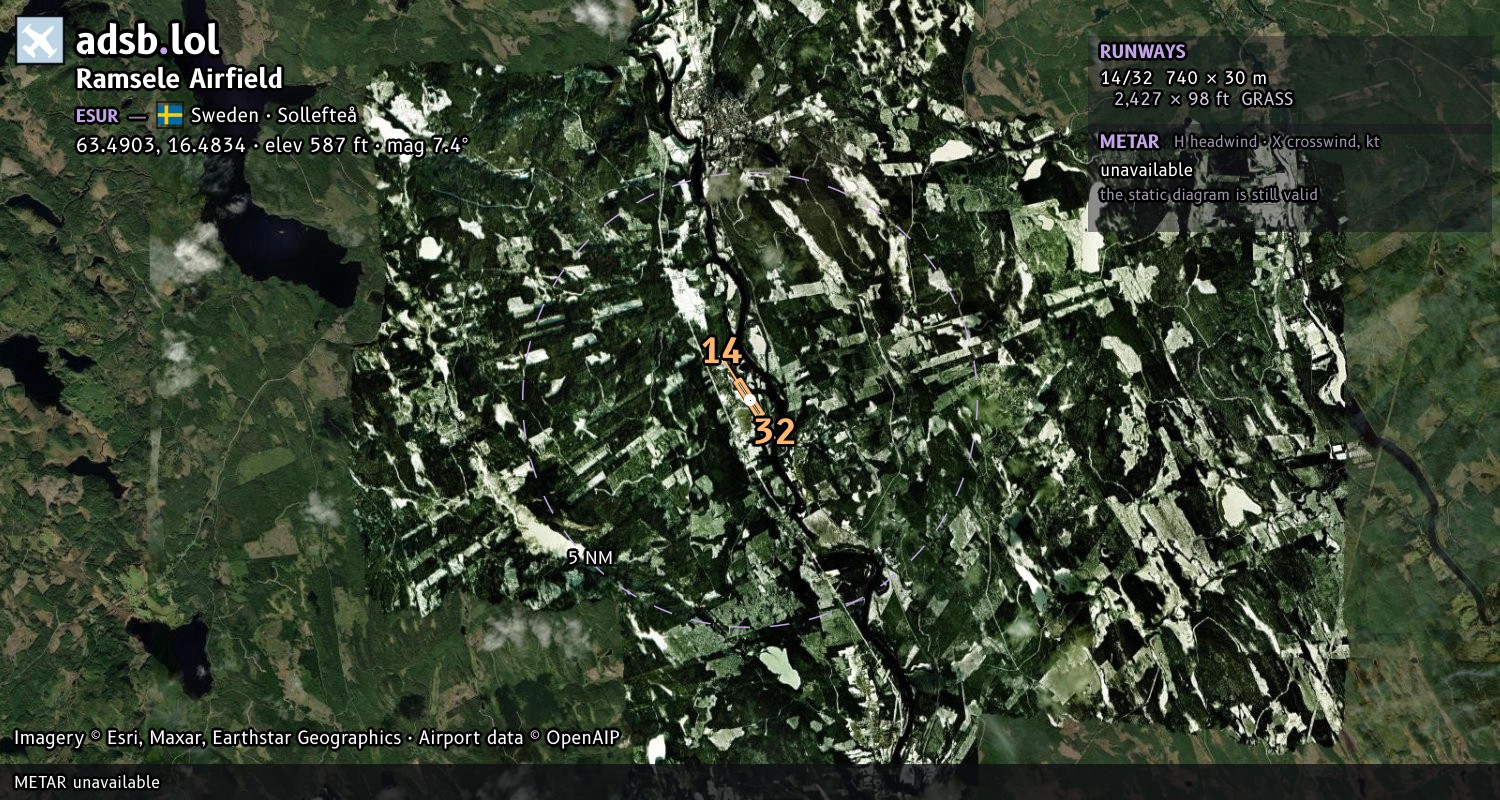1500x800 pixels.
Task: Click the 'METAR unavailable' status bar message
Action: point(87,782)
